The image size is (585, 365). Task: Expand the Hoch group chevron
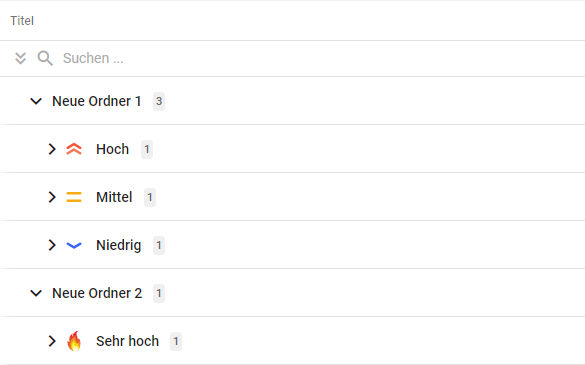click(x=52, y=149)
